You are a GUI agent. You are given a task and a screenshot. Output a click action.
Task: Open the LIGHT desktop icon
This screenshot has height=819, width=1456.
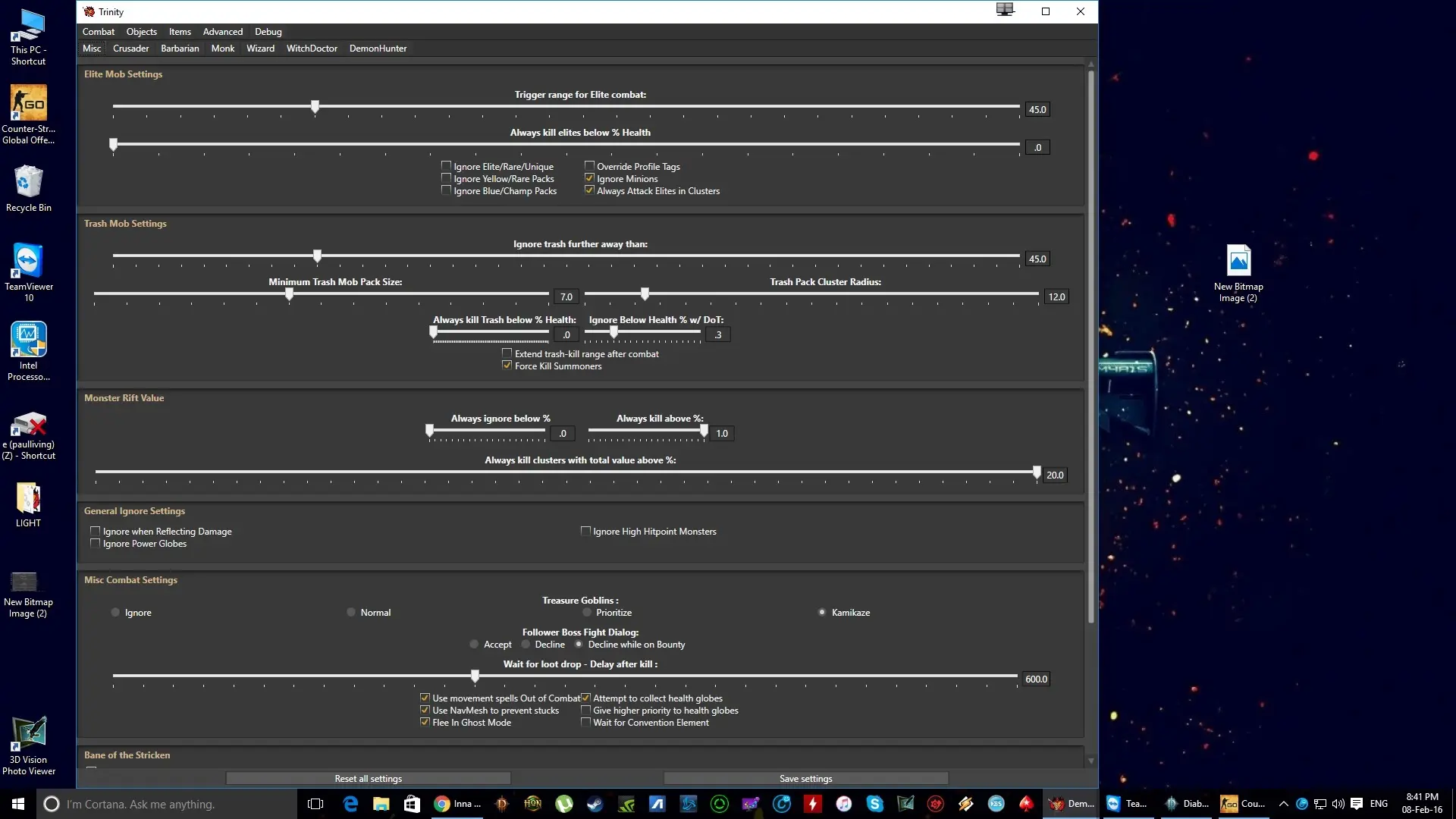[29, 504]
